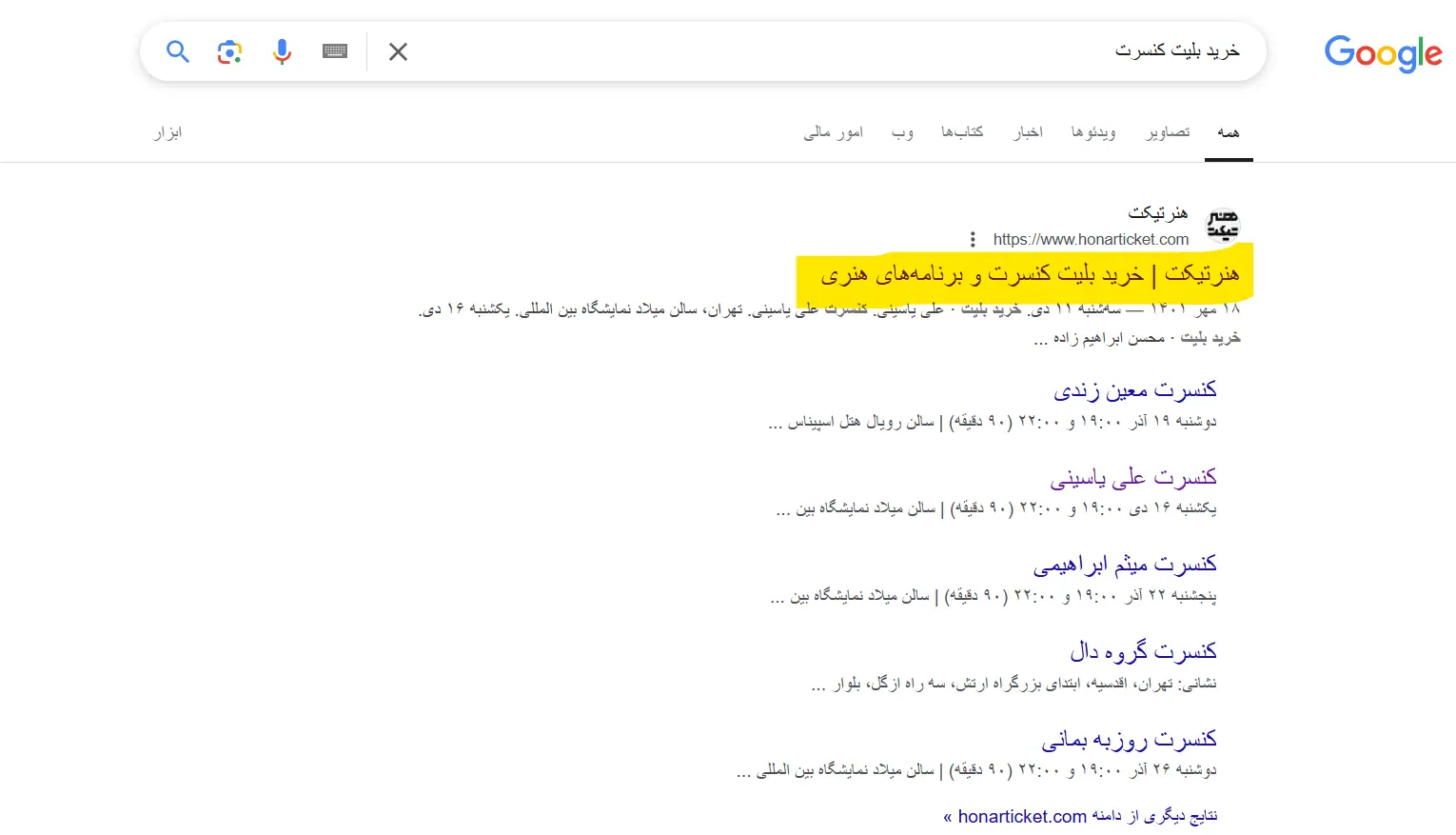This screenshot has height=835, width=1456.
Task: Click more results from honarticket.com link
Action: coord(1080,816)
